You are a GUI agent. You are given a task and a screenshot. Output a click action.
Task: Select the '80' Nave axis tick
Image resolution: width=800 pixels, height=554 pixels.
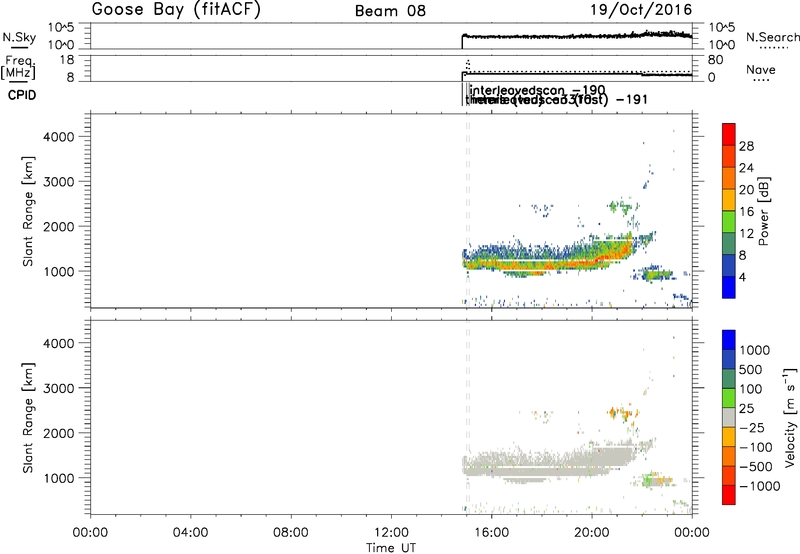715,60
